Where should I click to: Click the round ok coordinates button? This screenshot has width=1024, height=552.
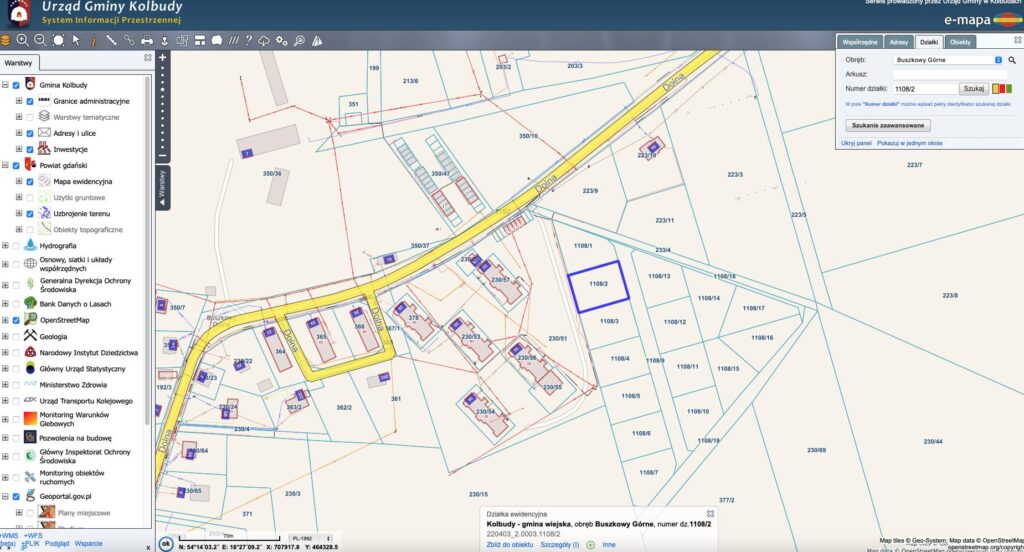(x=166, y=544)
